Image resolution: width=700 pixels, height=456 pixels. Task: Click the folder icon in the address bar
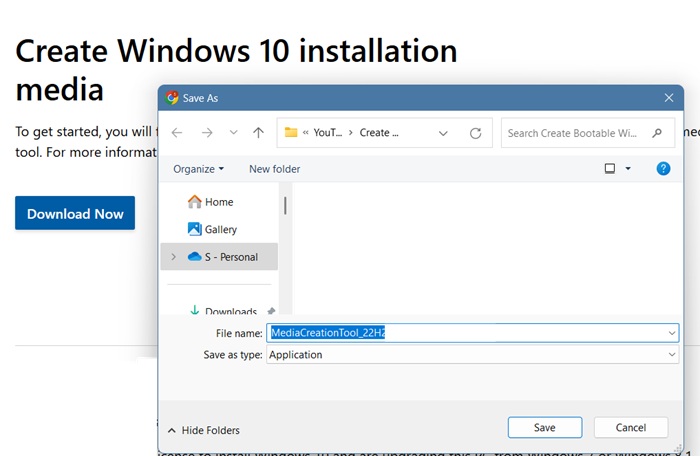[291, 133]
